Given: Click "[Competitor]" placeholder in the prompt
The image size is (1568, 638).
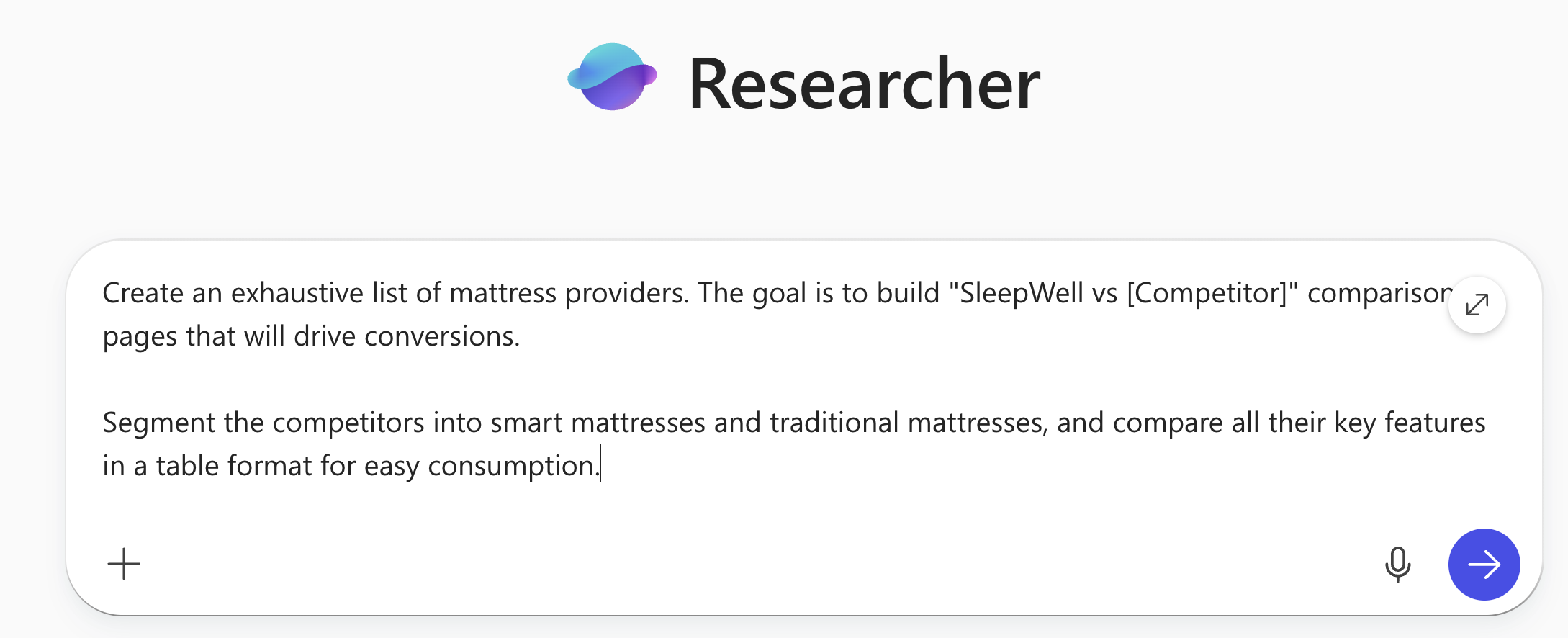Looking at the screenshot, I should pos(1212,293).
